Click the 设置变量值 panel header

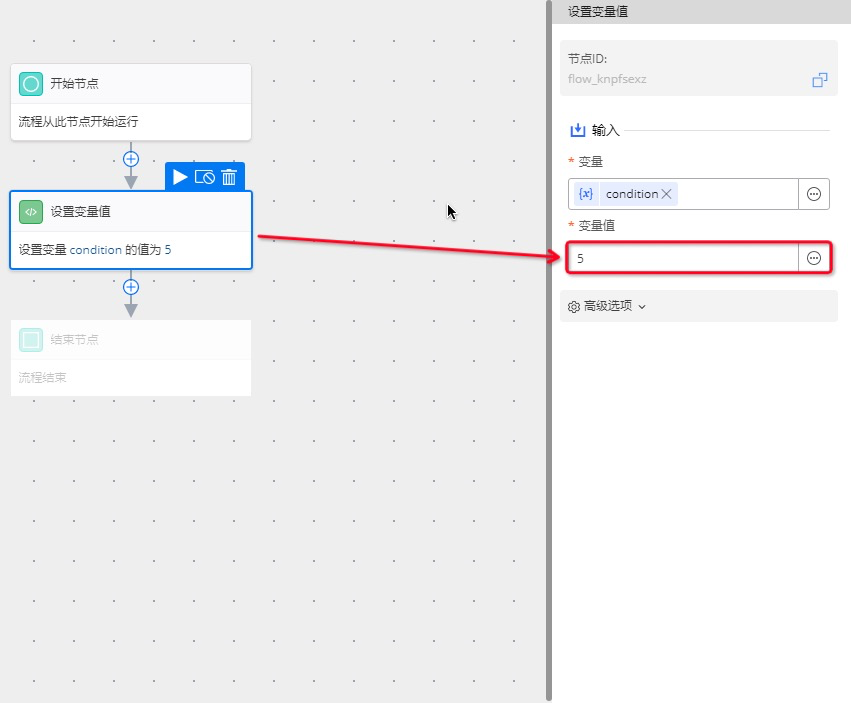click(x=598, y=11)
